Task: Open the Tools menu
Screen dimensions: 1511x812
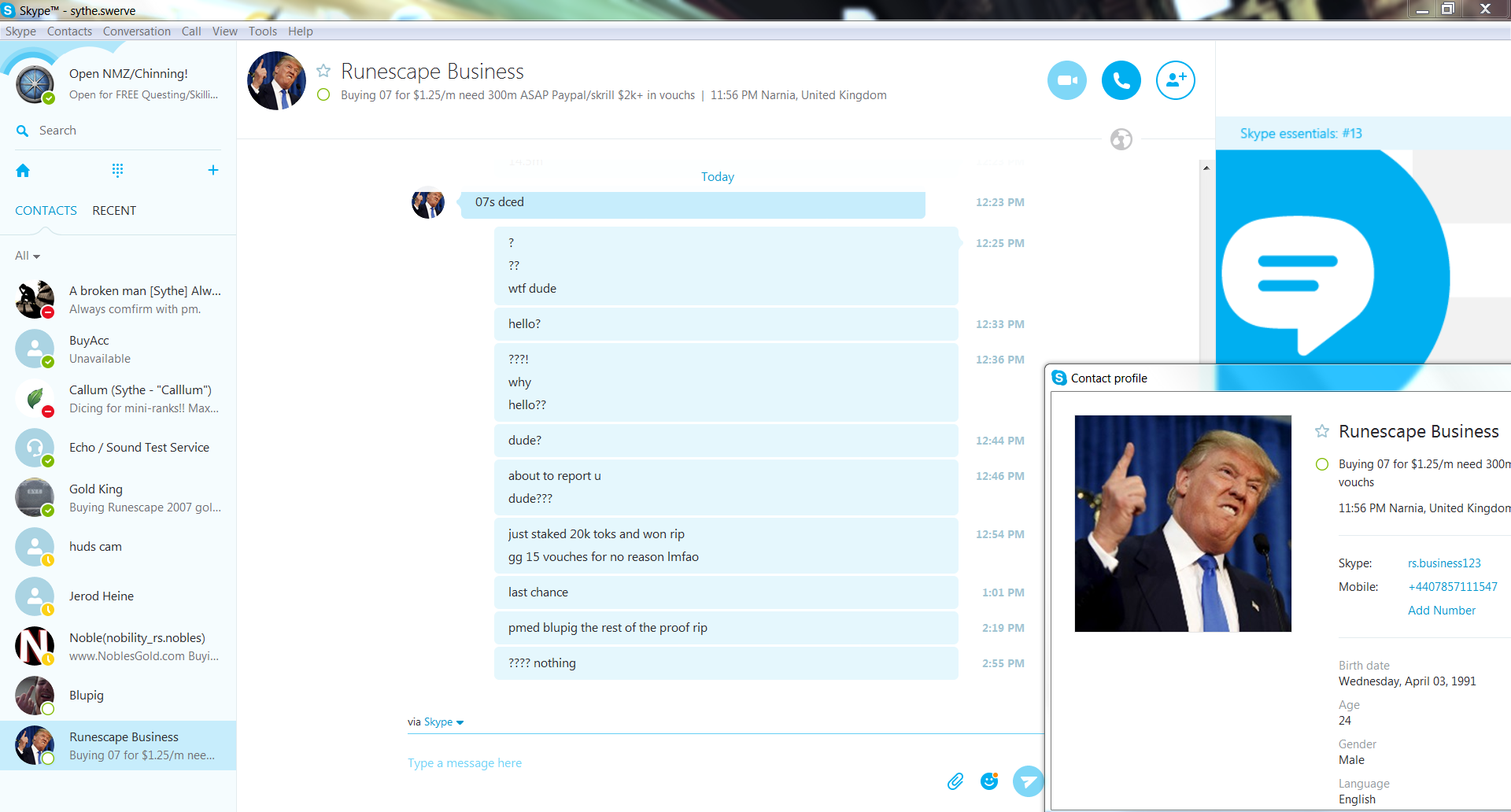Action: [263, 31]
